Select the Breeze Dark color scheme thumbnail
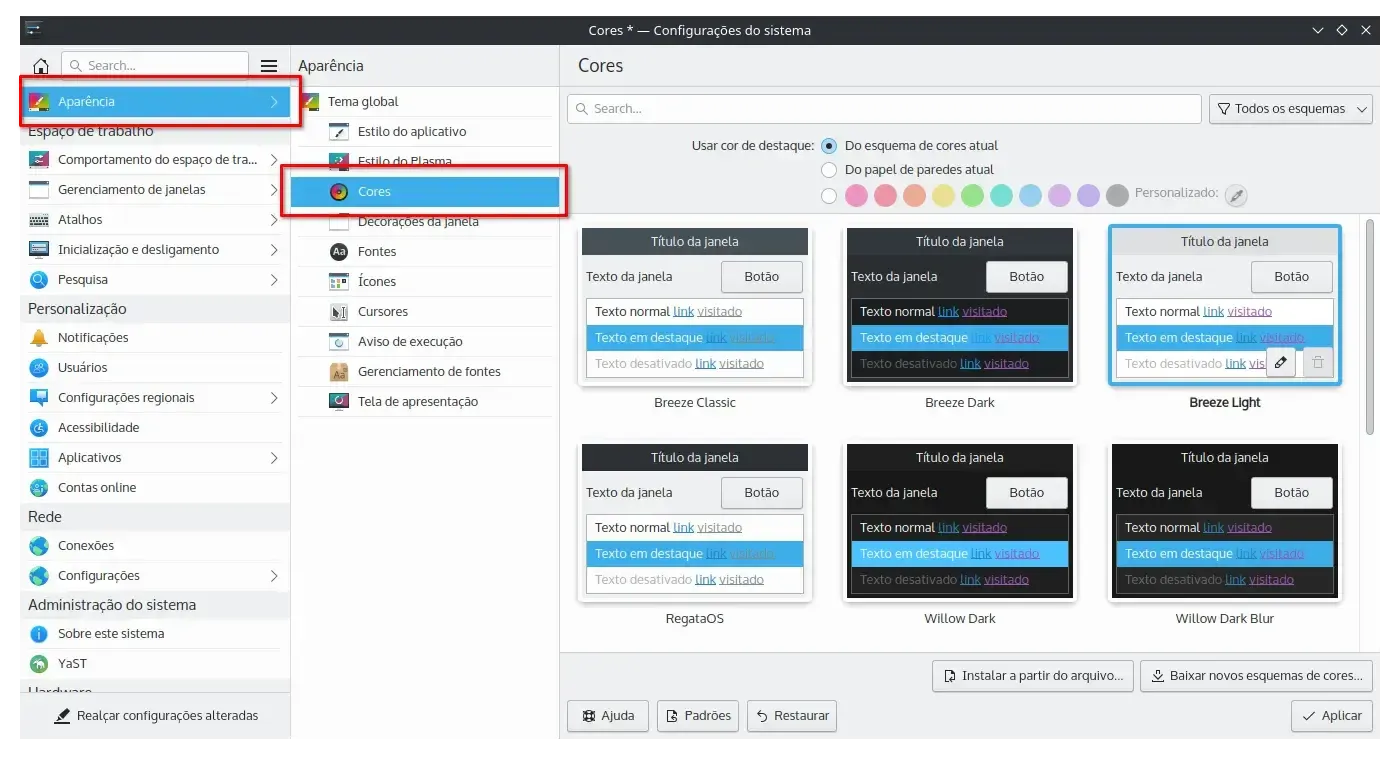Viewport: 1400px width, 763px height. click(x=960, y=306)
